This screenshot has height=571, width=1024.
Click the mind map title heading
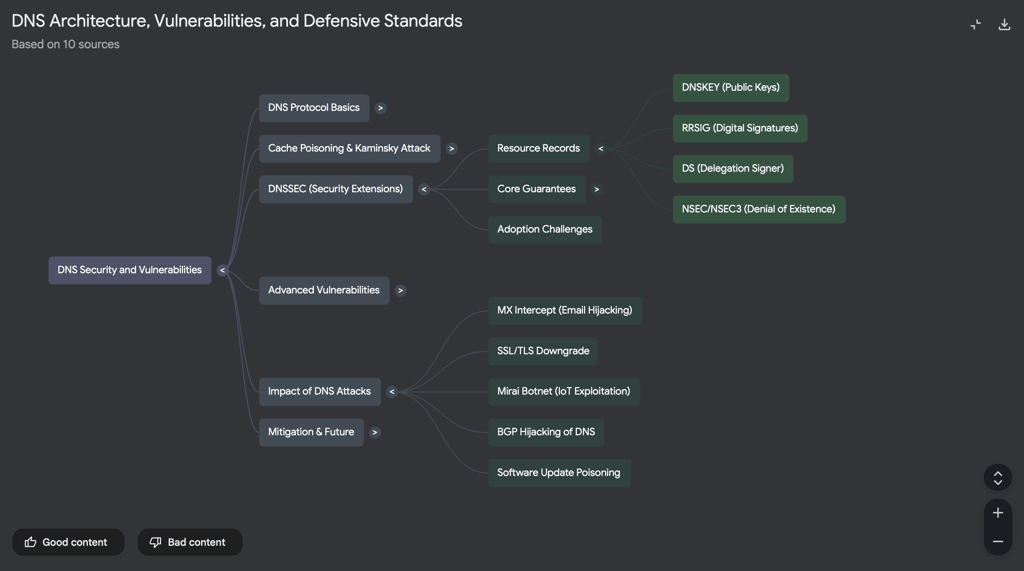(236, 21)
